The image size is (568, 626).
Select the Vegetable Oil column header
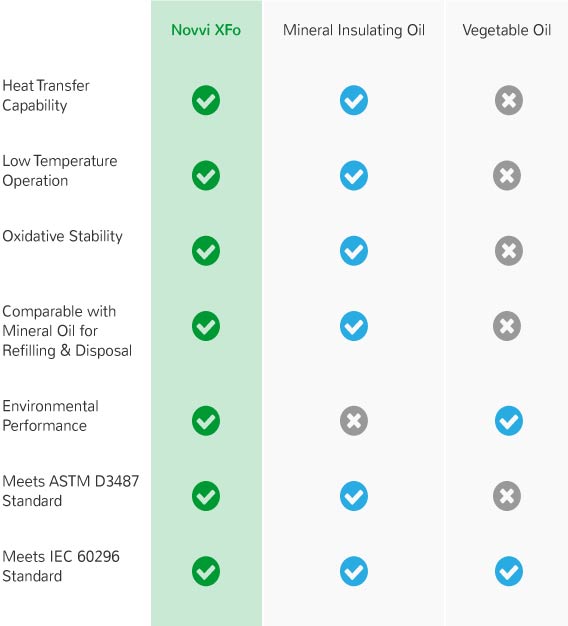507,30
